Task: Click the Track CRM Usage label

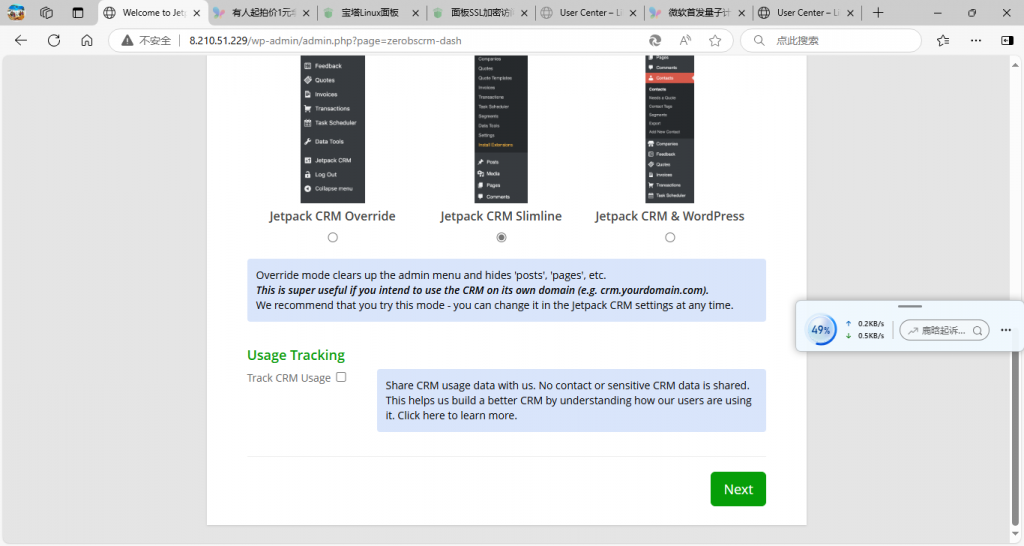Action: [x=289, y=378]
